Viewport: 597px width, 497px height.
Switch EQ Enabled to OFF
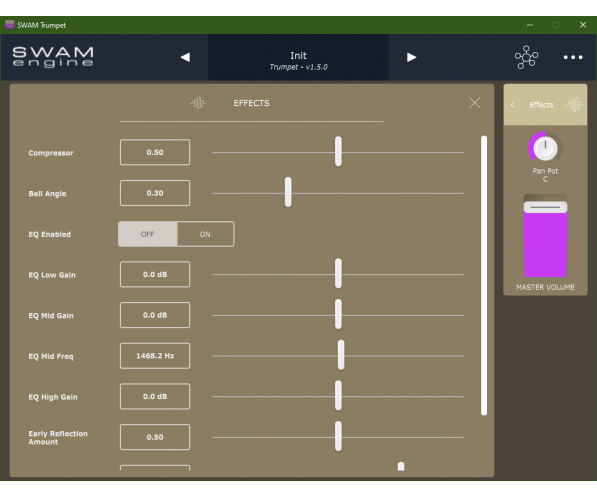[x=147, y=234]
